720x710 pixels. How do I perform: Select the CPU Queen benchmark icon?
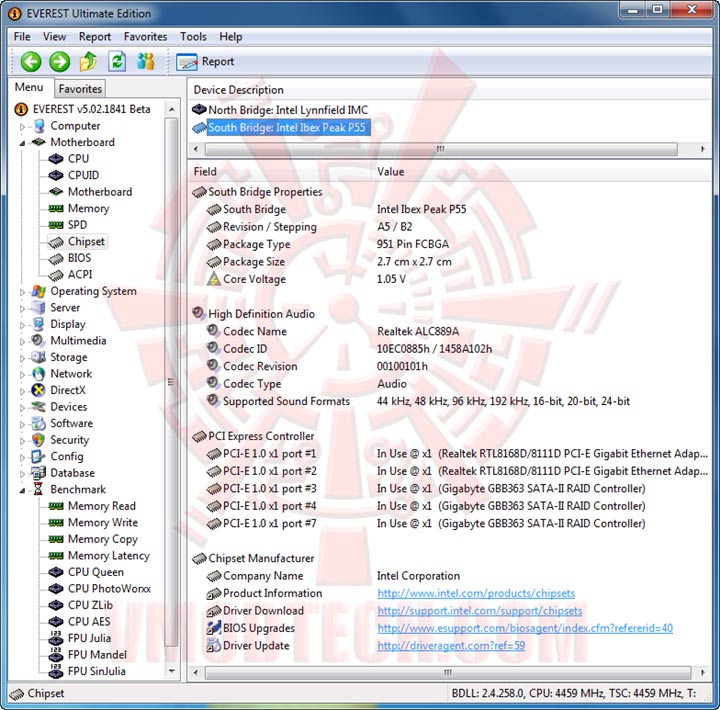[56, 572]
